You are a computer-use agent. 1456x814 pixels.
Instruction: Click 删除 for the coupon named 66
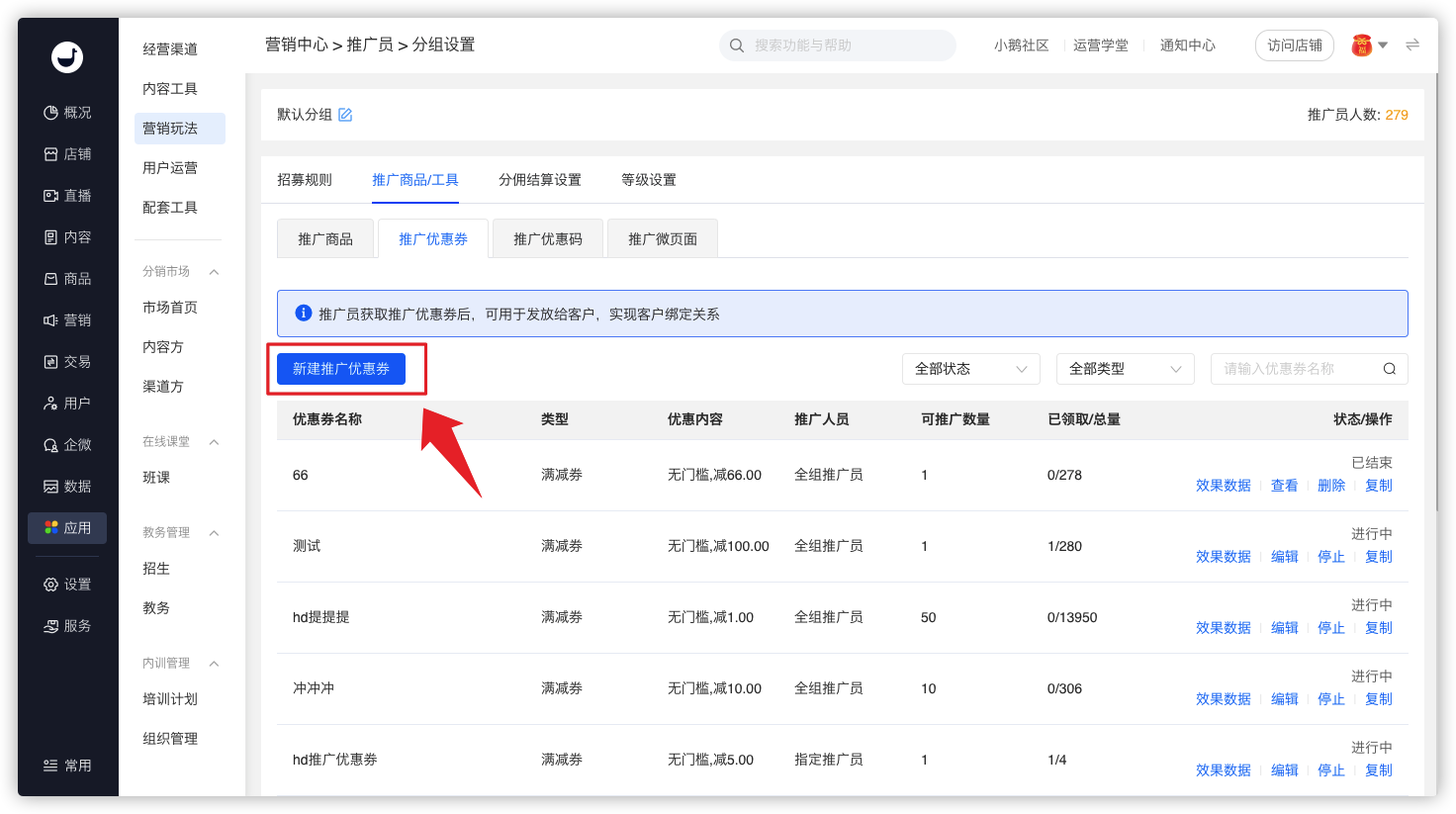(1331, 486)
